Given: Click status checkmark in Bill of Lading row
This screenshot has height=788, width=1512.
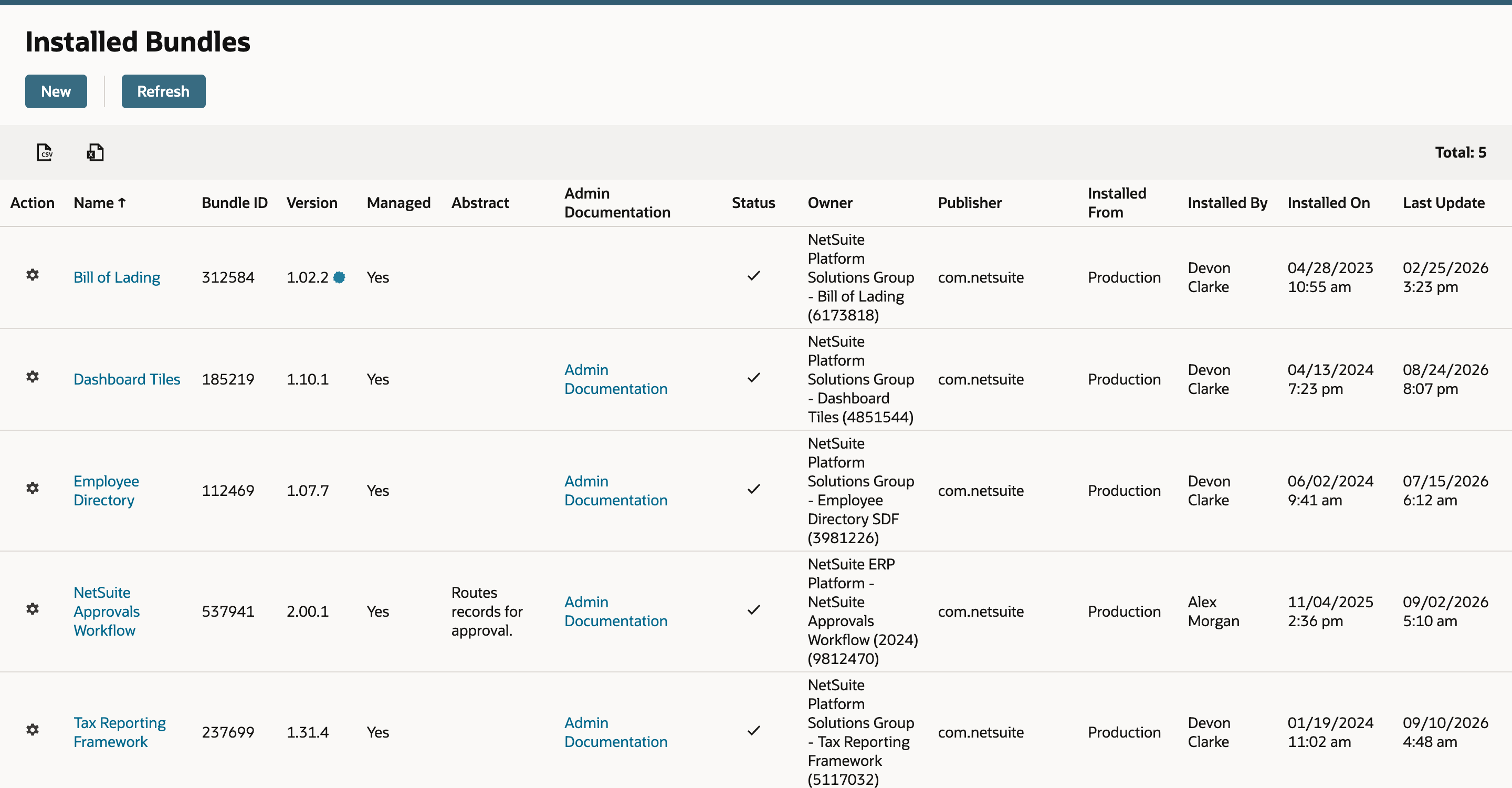Looking at the screenshot, I should (x=754, y=275).
